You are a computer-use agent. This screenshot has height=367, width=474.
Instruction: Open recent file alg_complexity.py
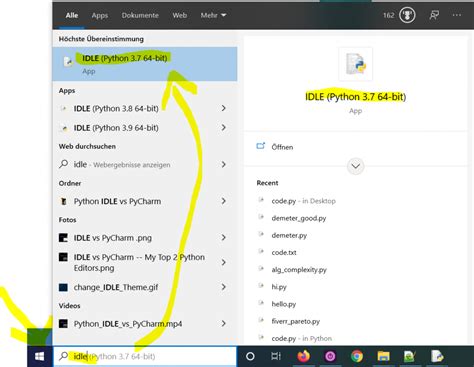(299, 270)
